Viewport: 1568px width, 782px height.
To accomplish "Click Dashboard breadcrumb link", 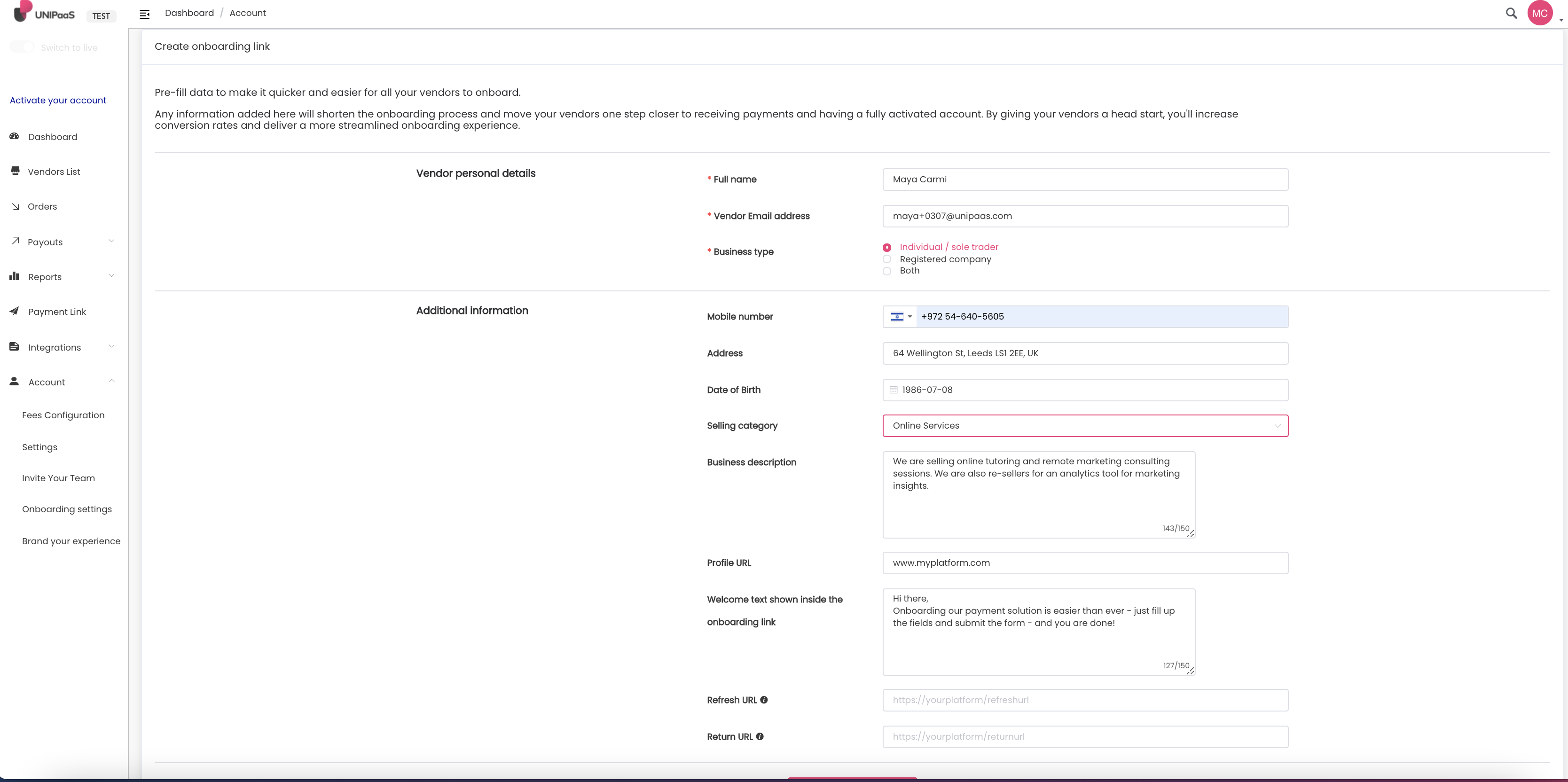I will (x=189, y=13).
